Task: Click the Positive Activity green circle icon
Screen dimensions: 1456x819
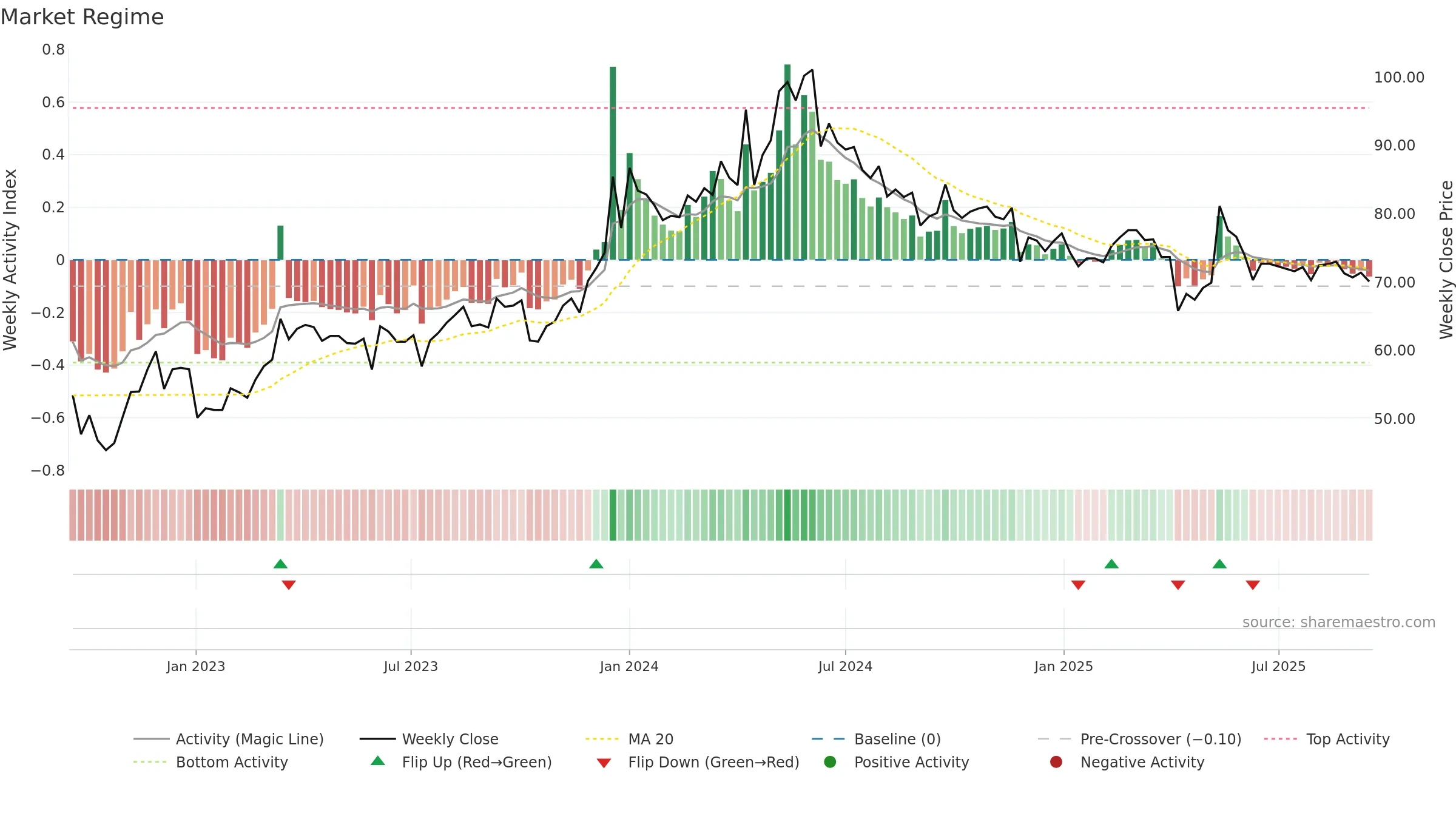Action: coord(830,762)
